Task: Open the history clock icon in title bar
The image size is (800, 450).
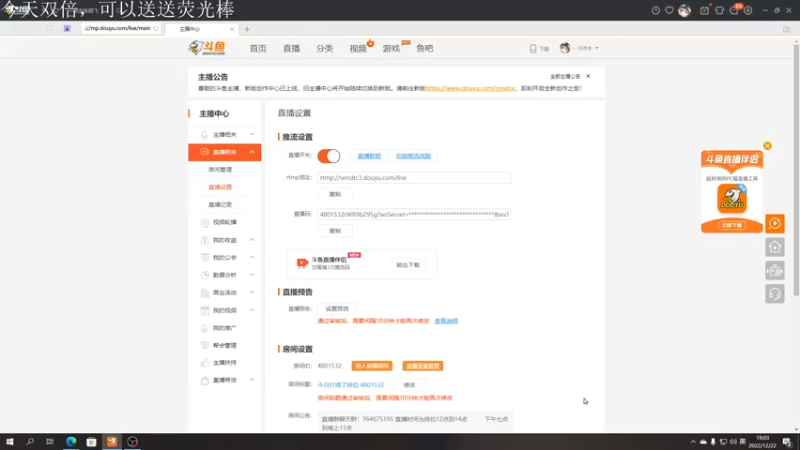Action: [x=656, y=10]
